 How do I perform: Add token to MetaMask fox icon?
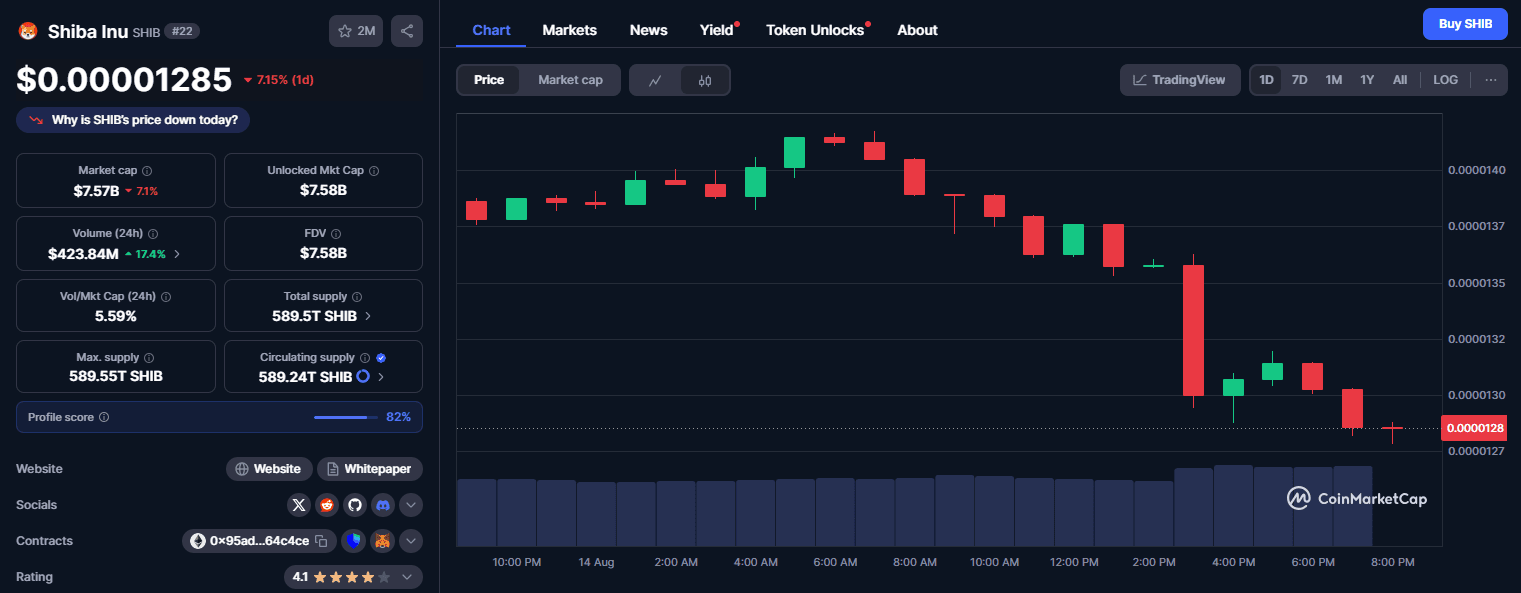(x=382, y=541)
